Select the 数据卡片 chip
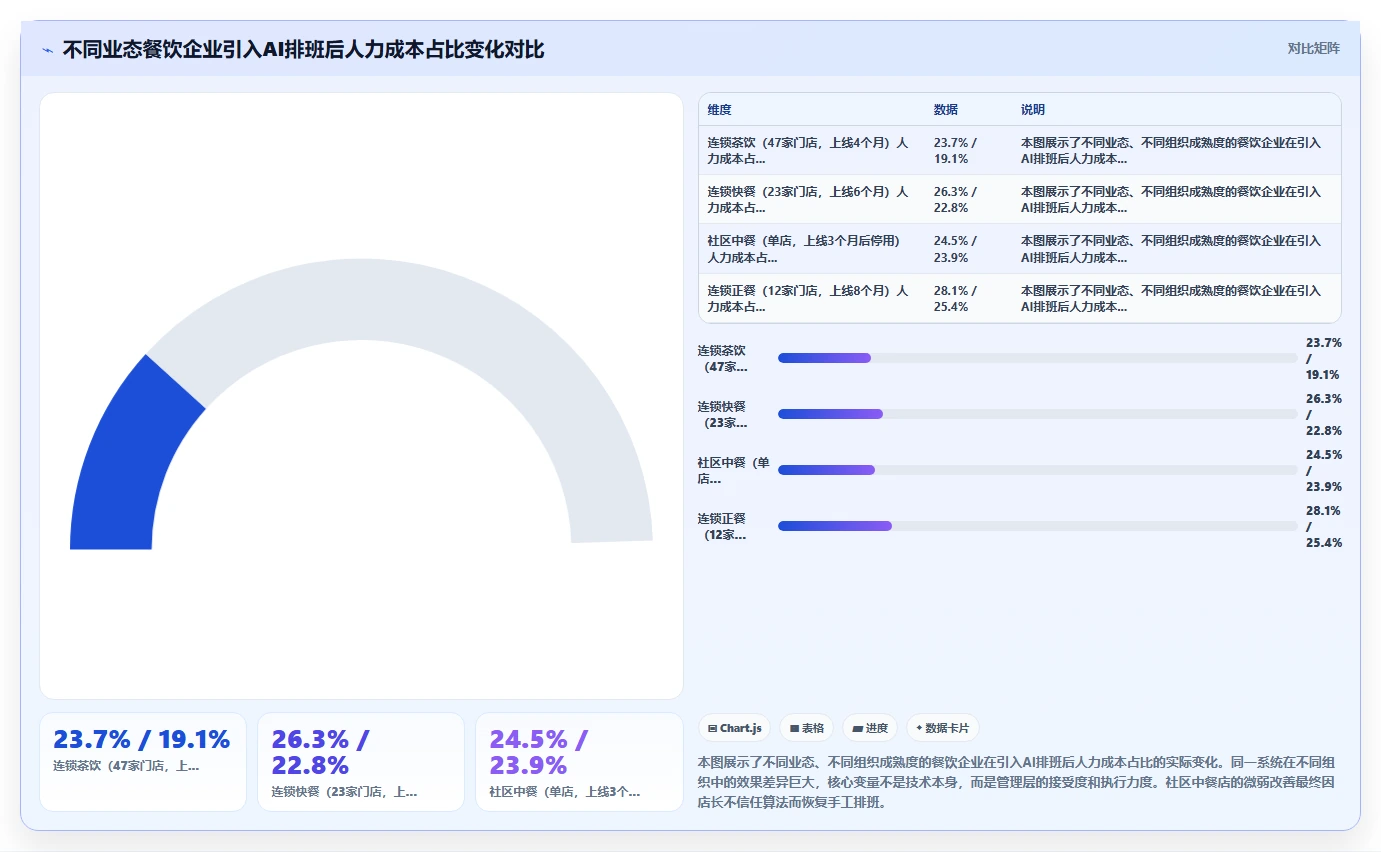The image size is (1381, 852). tap(942, 728)
